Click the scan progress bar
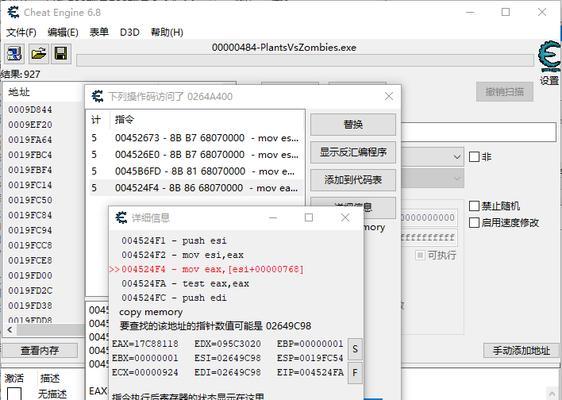This screenshot has width=562, height=400. [x=305, y=60]
